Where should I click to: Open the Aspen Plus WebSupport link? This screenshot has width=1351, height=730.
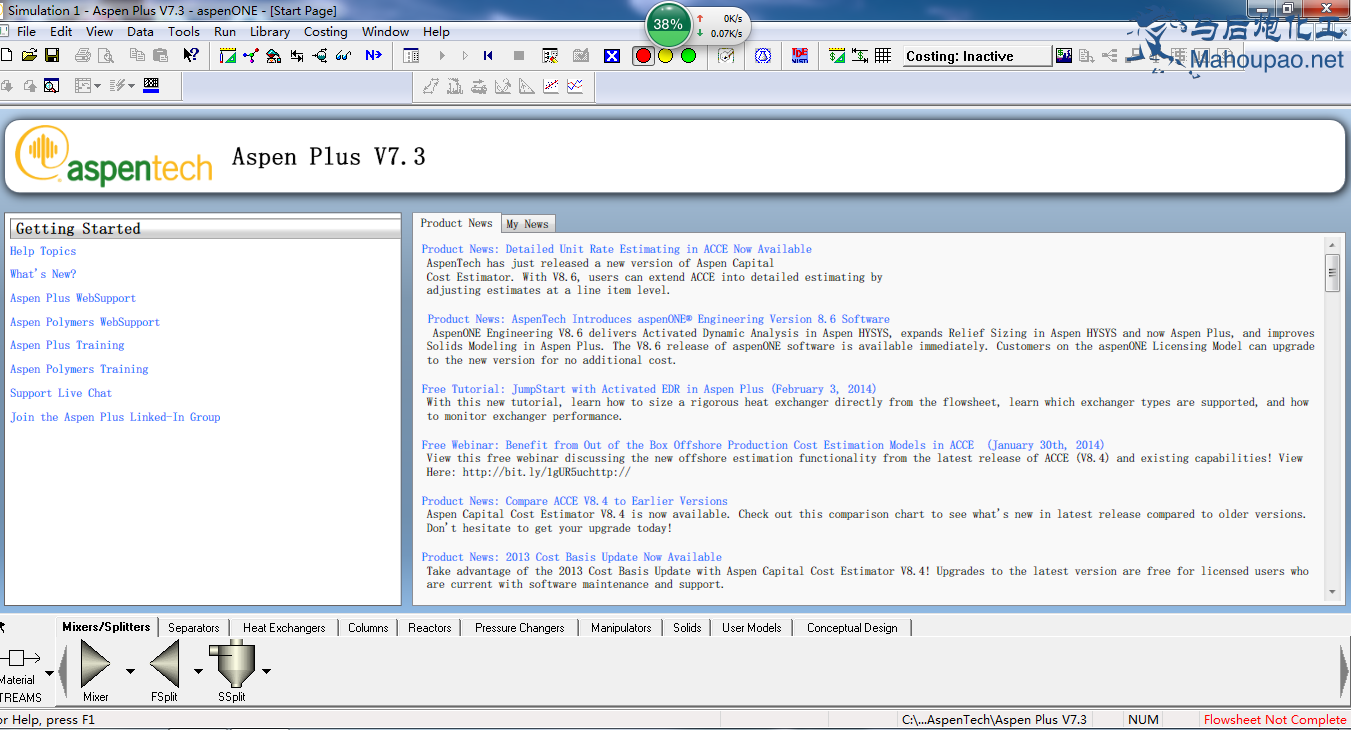73,298
